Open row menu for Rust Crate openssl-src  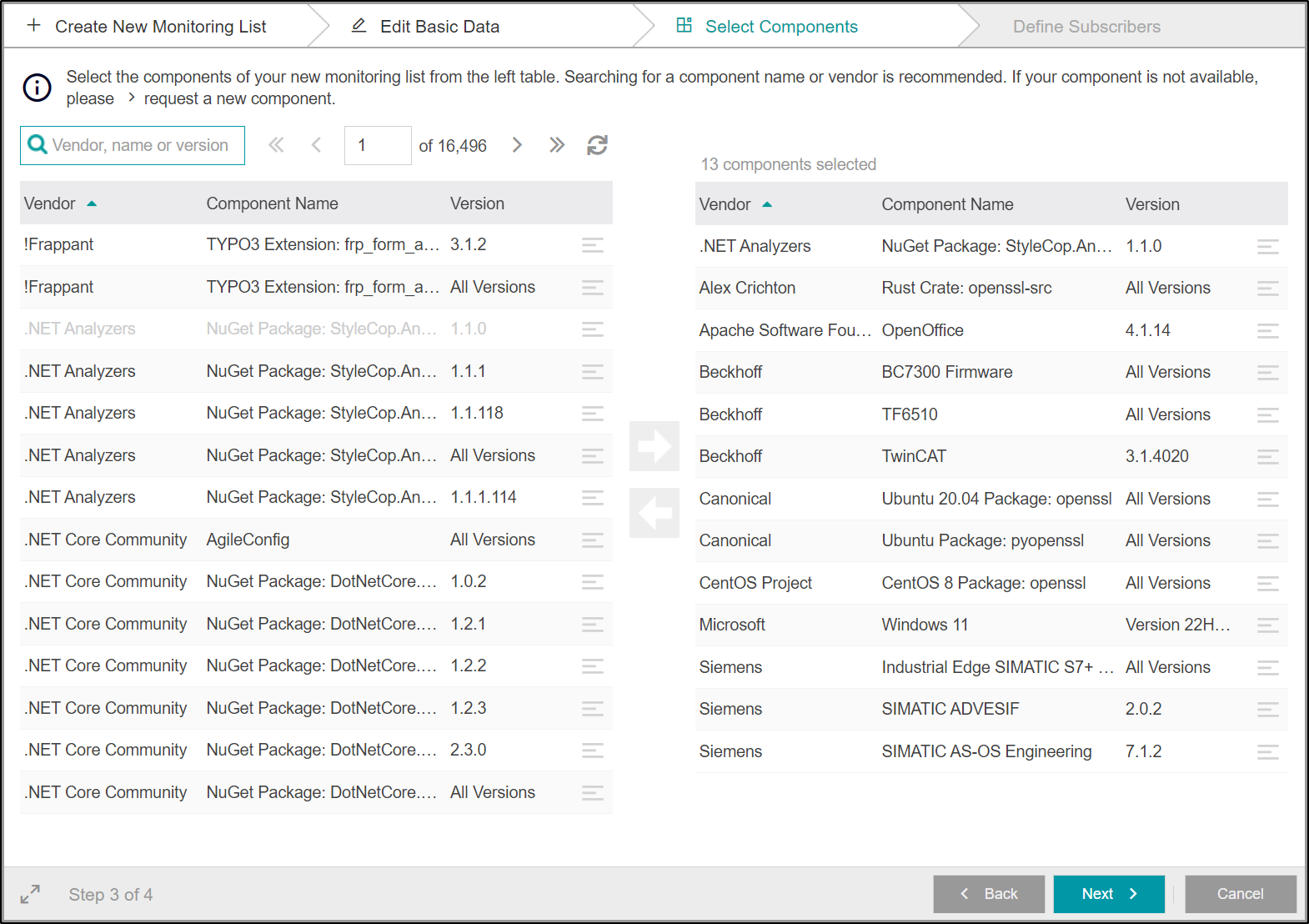click(x=1268, y=289)
